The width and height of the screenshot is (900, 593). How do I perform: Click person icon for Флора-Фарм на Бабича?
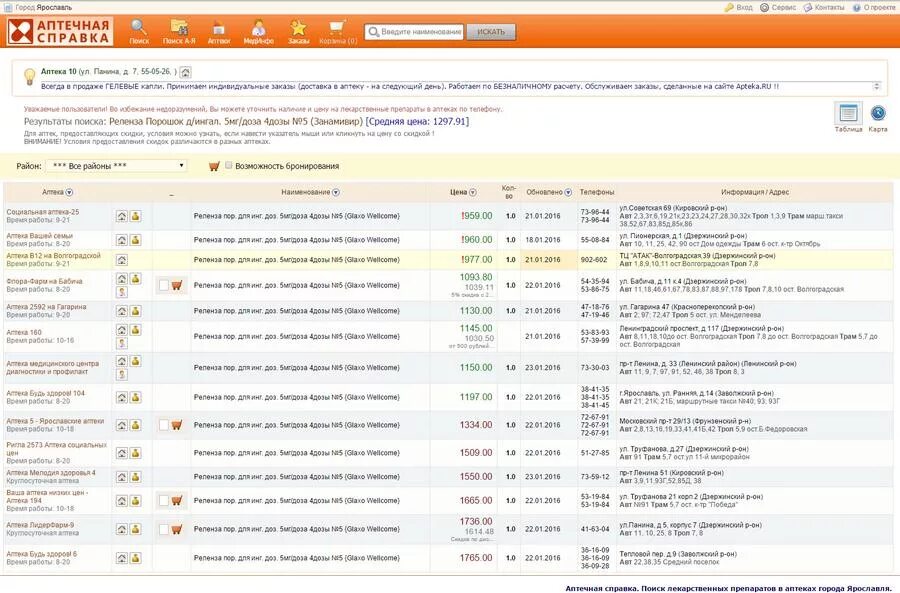coord(122,292)
